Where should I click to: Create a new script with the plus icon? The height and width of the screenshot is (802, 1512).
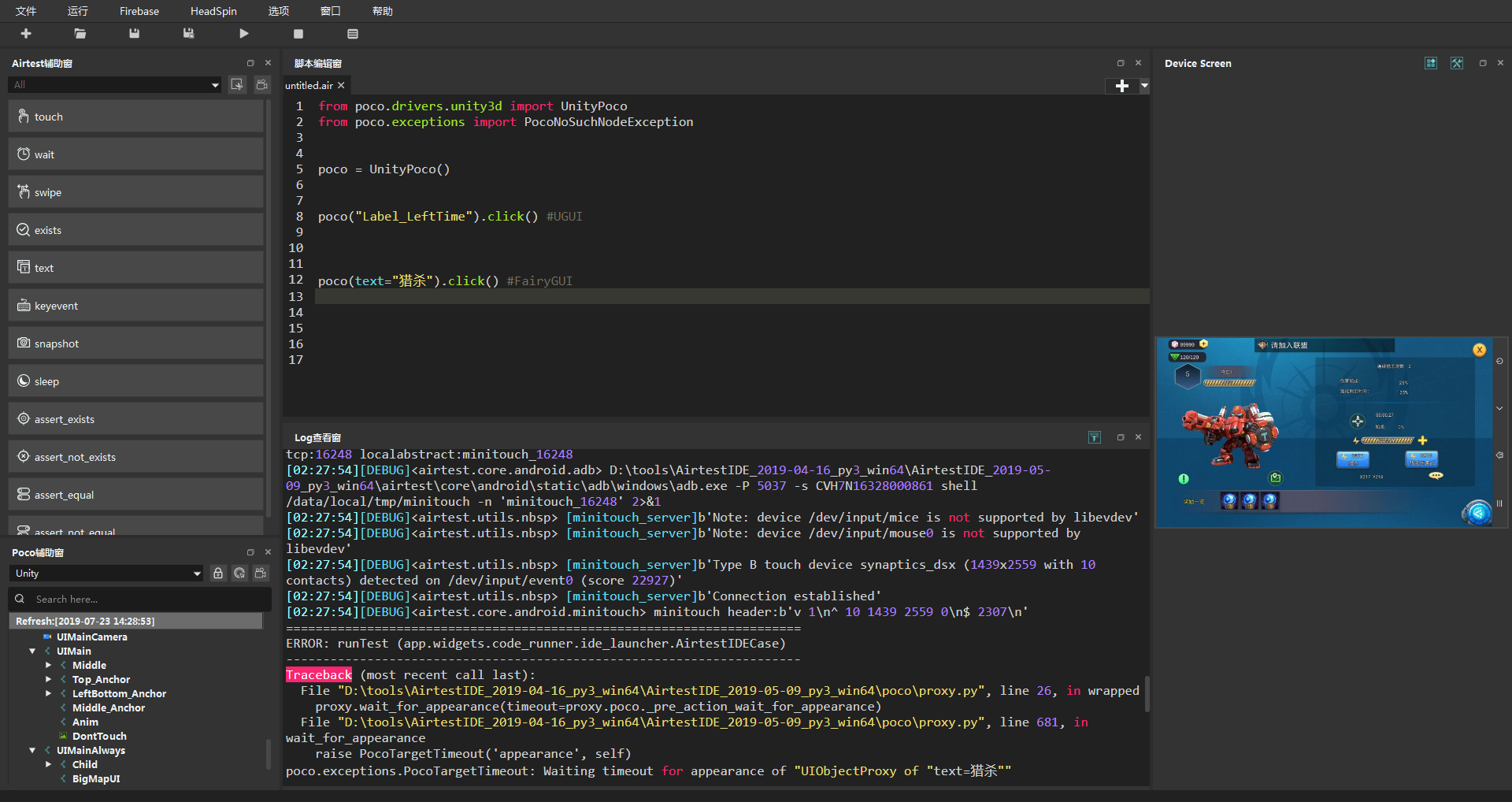click(x=26, y=34)
